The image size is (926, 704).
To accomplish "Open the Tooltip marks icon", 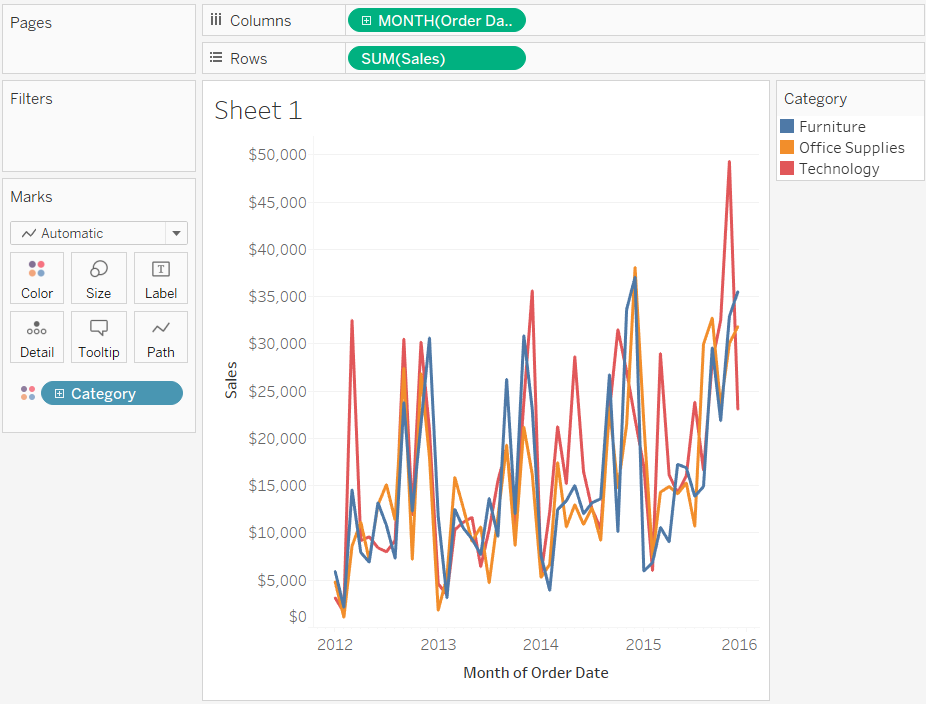I will pos(98,336).
